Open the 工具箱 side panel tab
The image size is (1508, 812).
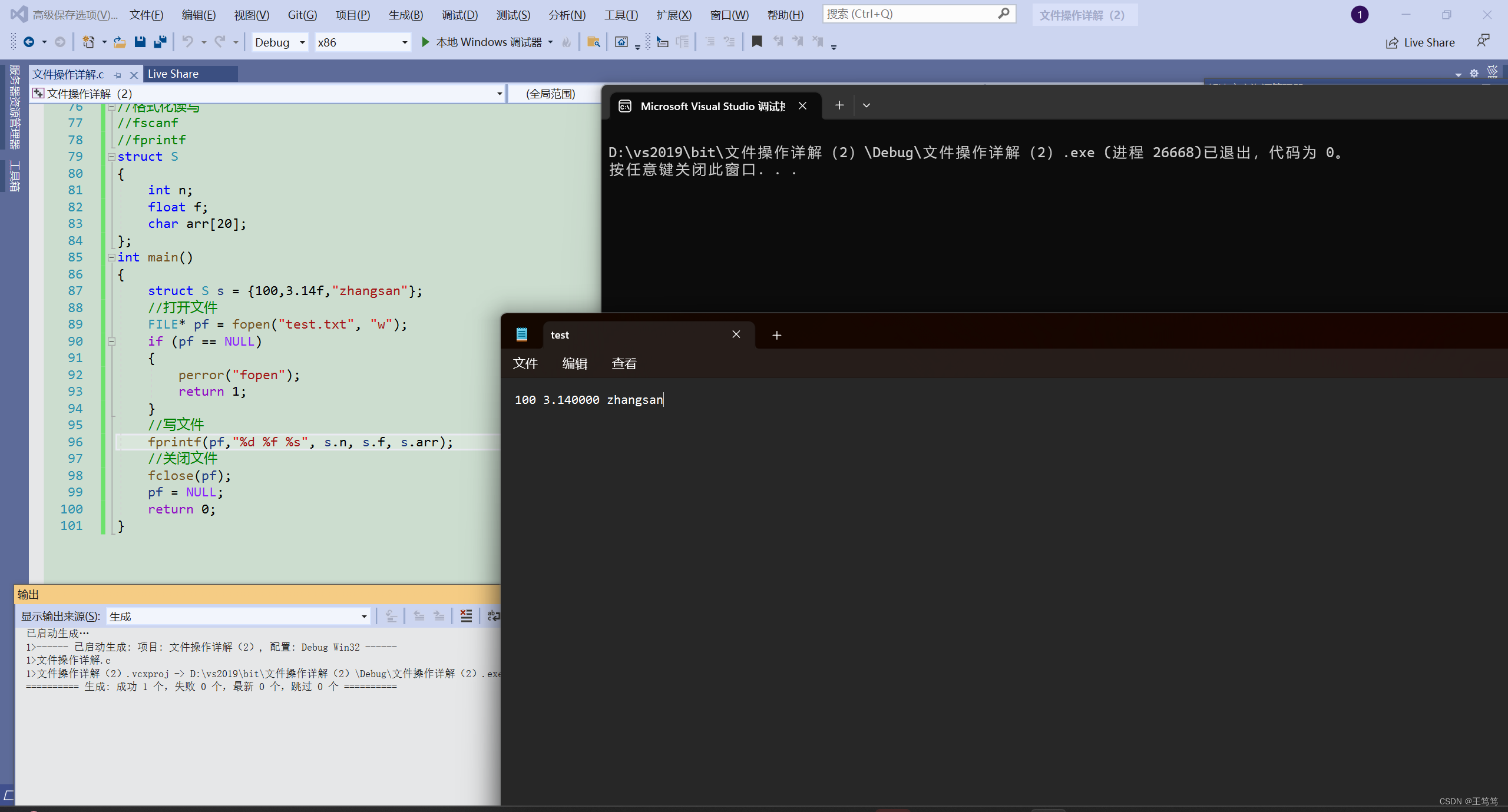tap(14, 176)
